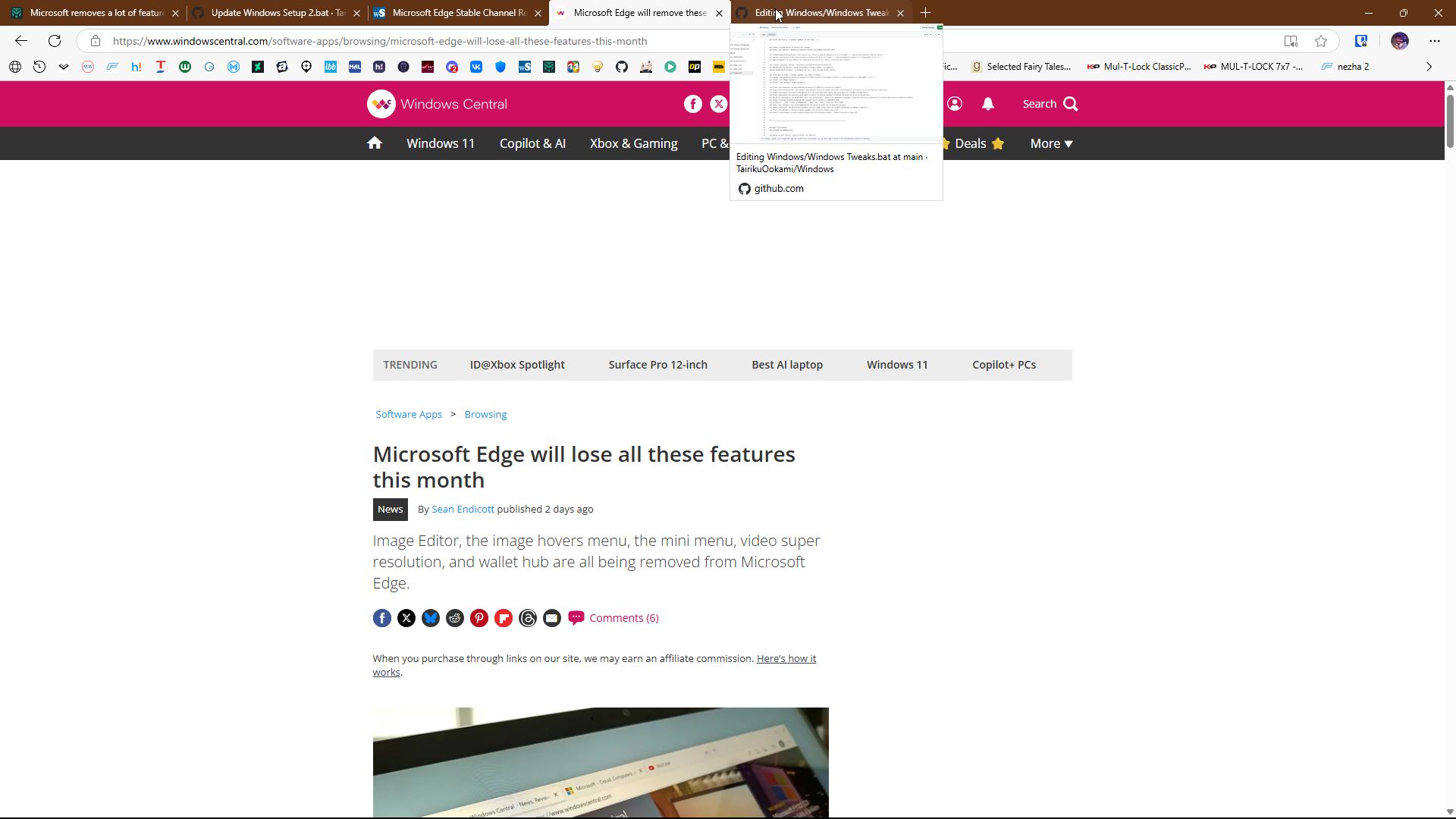
Task: Open the Deals navigation menu item
Action: pyautogui.click(x=972, y=143)
